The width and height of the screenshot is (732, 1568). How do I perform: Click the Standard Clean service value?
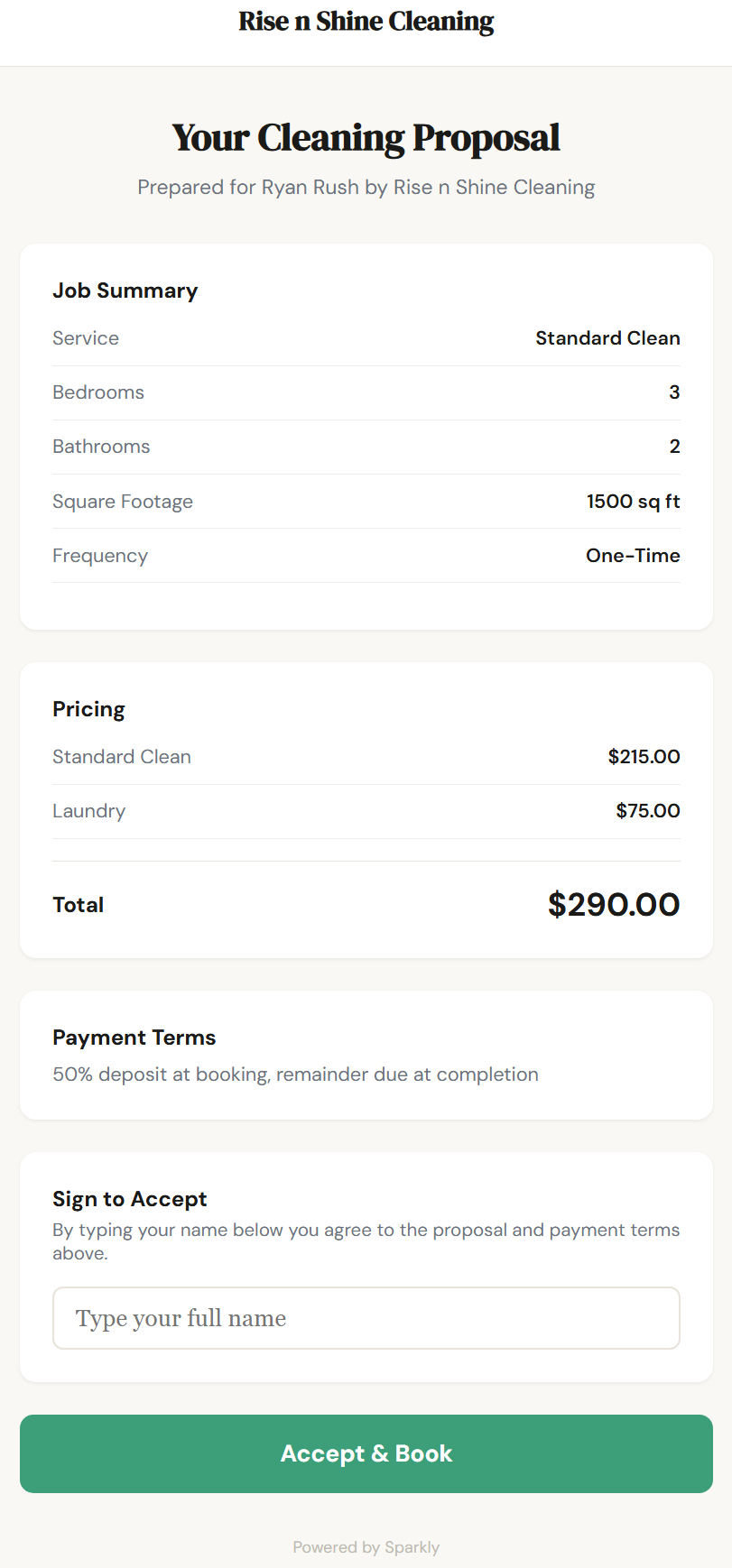click(607, 338)
